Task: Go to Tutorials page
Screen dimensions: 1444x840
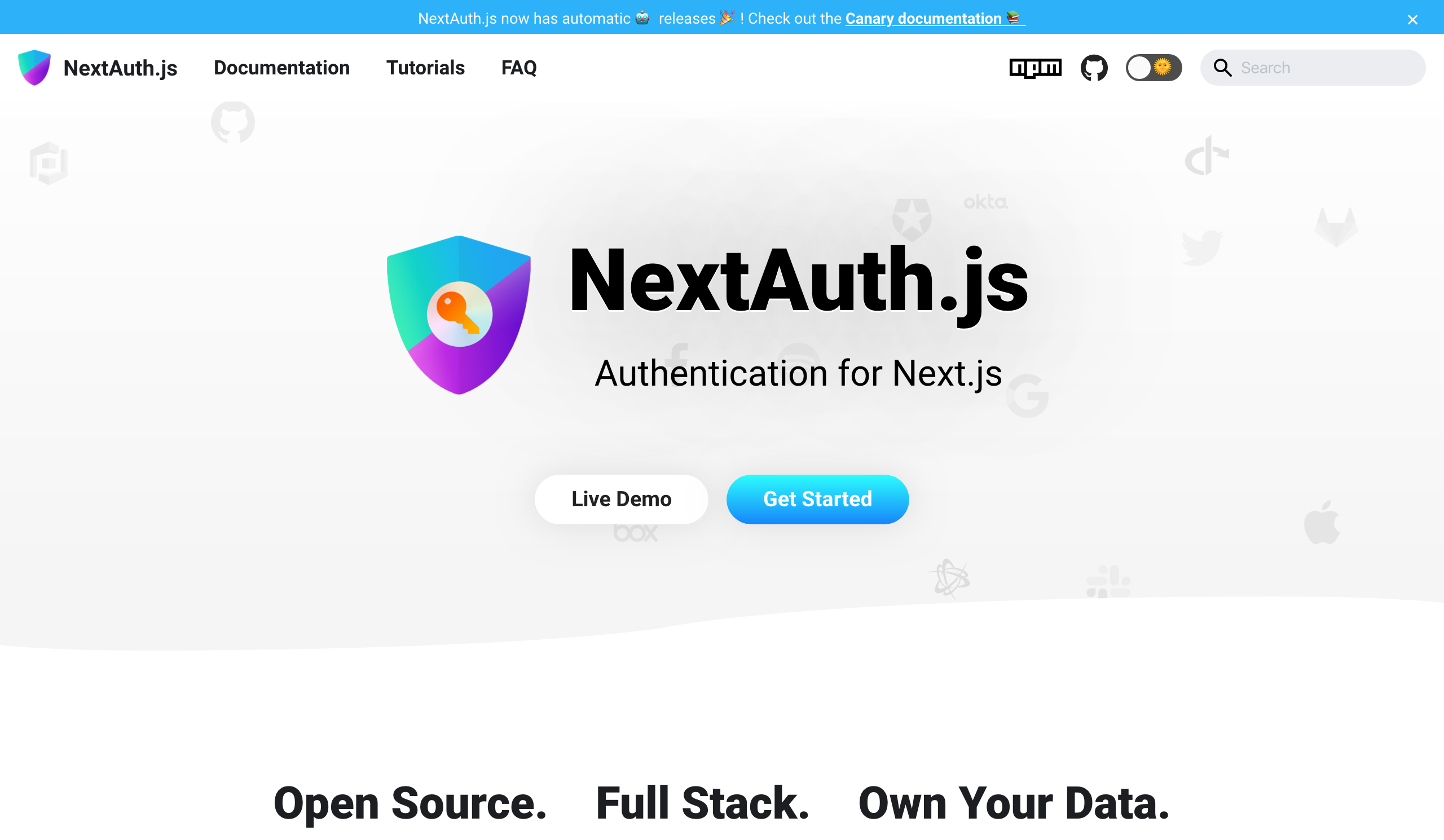Action: click(425, 68)
